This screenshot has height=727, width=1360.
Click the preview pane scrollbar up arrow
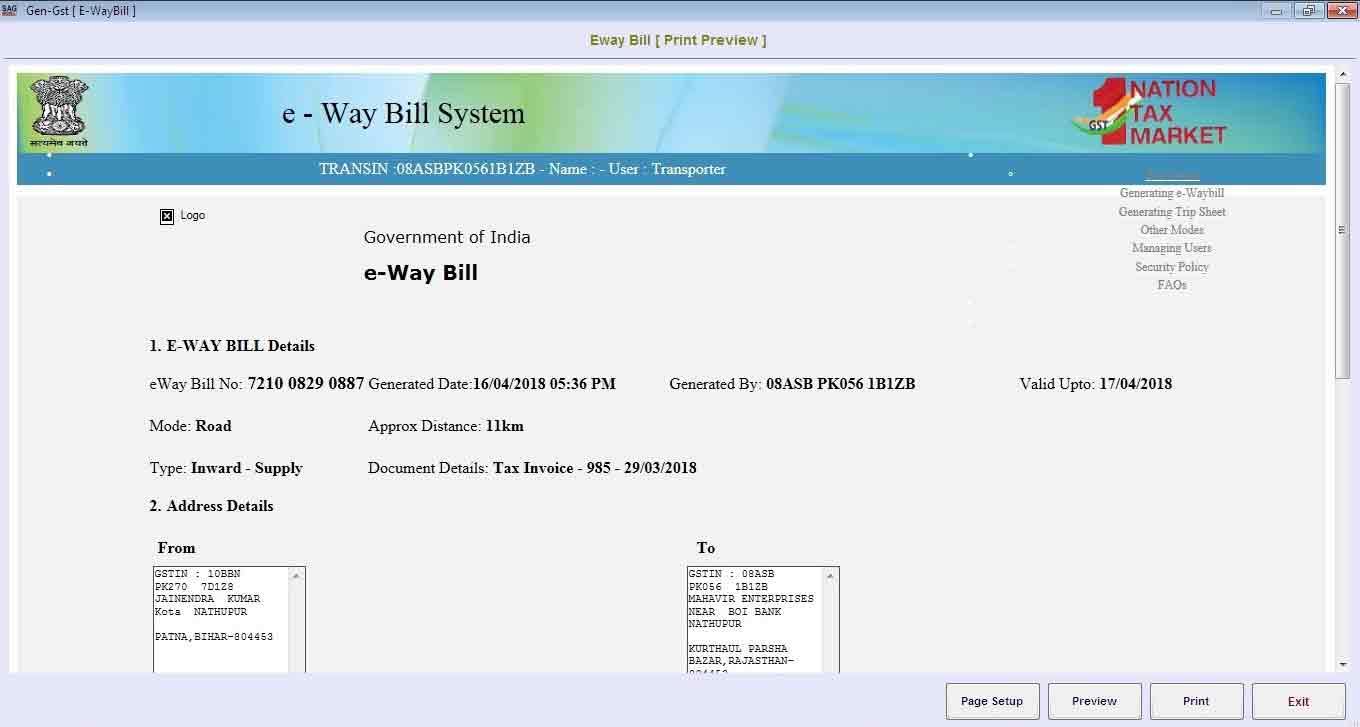pos(1343,75)
